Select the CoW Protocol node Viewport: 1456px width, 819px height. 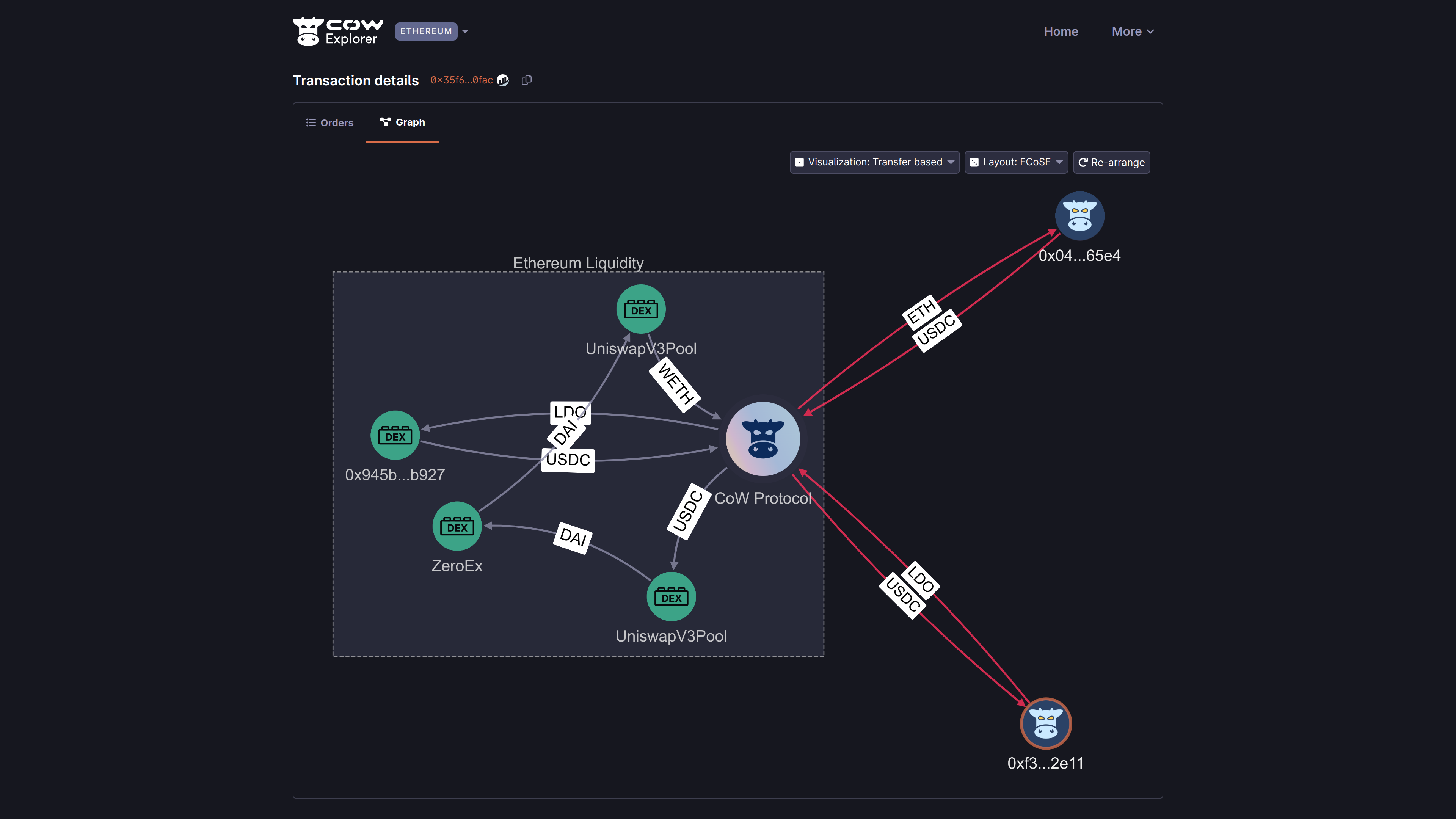763,439
